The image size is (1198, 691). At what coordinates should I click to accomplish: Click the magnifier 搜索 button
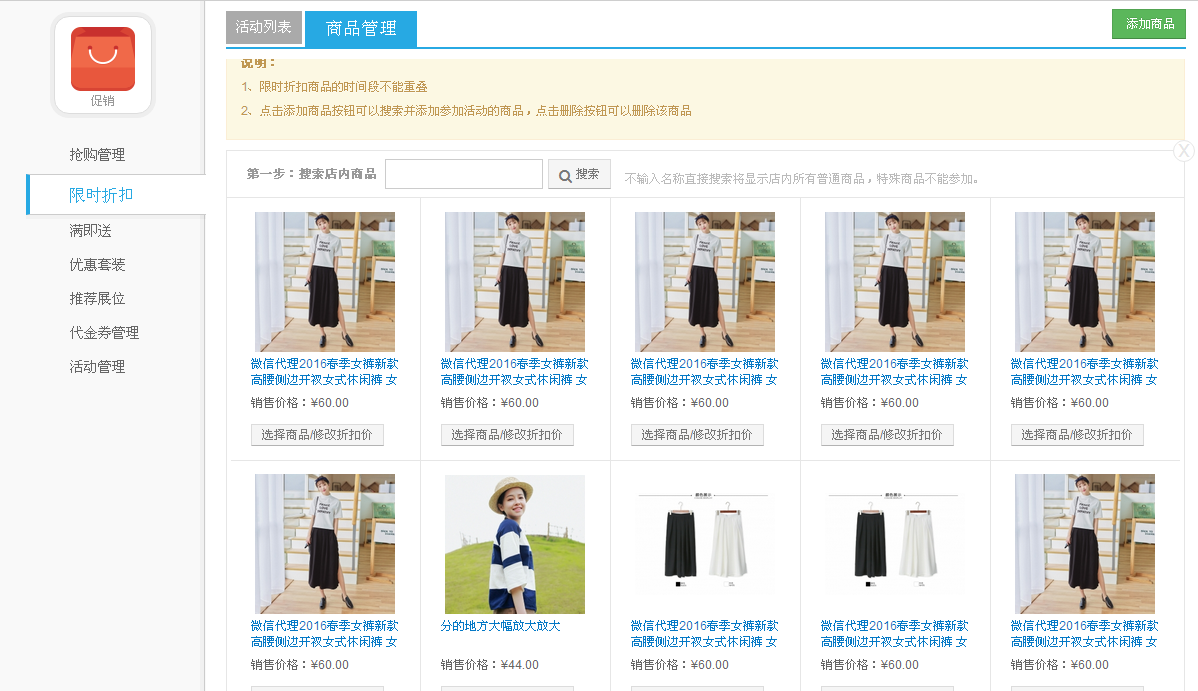(x=579, y=174)
